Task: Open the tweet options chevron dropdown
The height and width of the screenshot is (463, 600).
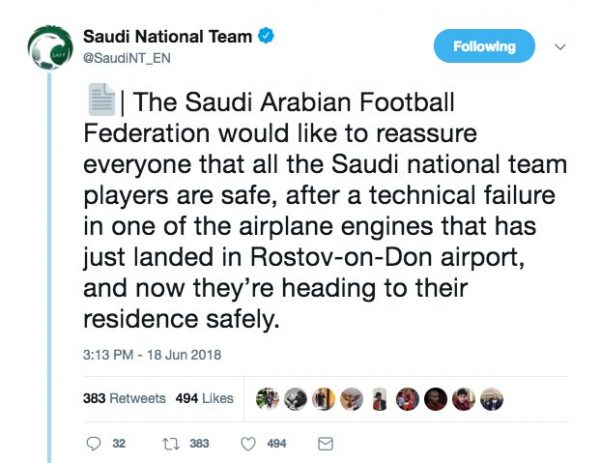Action: [559, 46]
